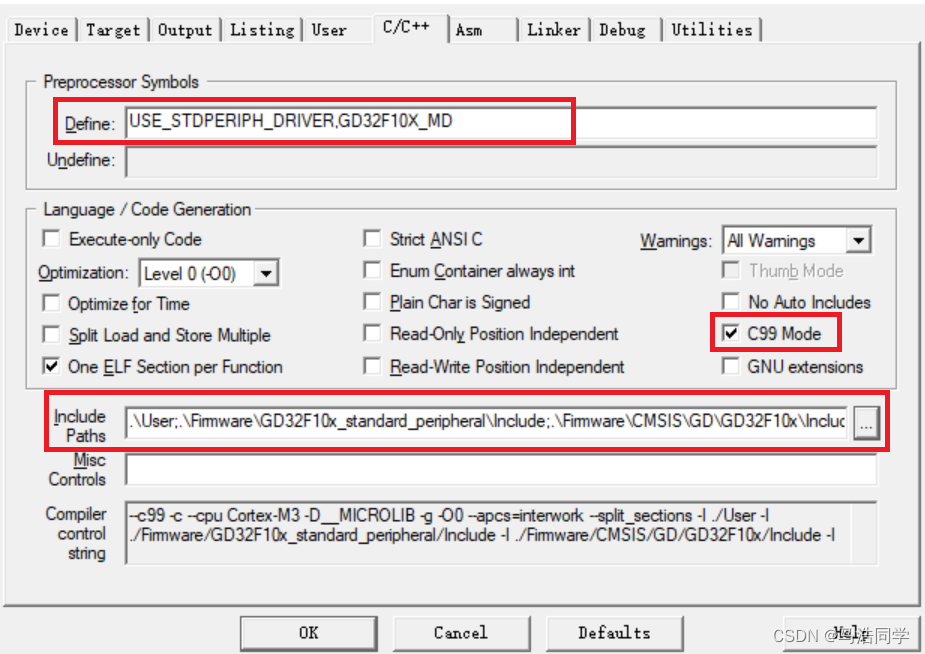The image size is (925, 654).
Task: Click the Compiler control string box
Action: [x=501, y=533]
